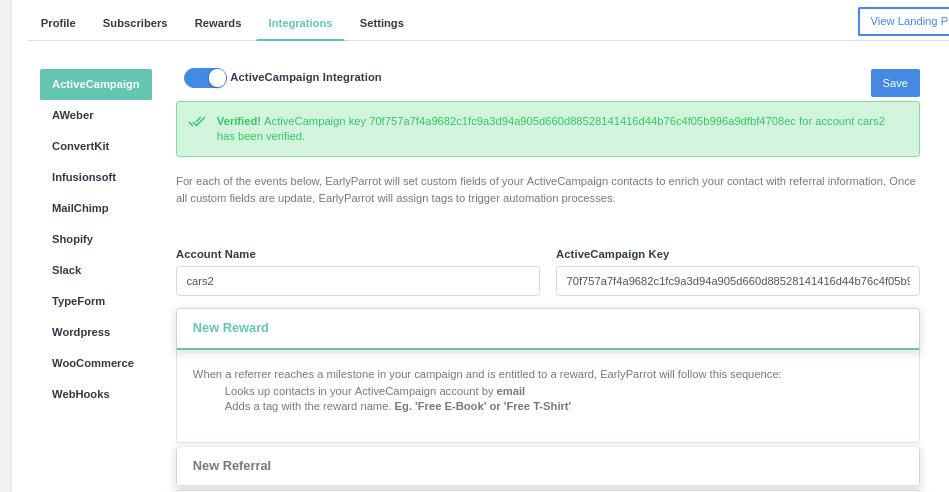Open MailChimp integration
The width and height of the screenshot is (949, 492).
80,208
